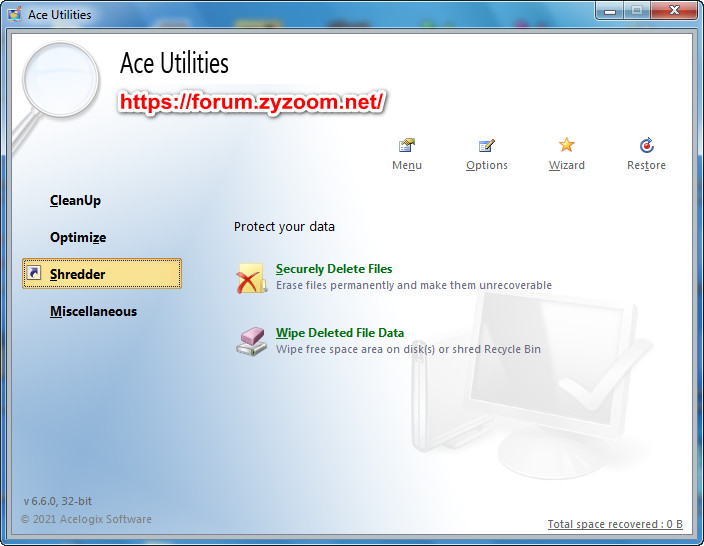
Task: Click the Ace Utilities title bar app icon
Action: (14, 14)
